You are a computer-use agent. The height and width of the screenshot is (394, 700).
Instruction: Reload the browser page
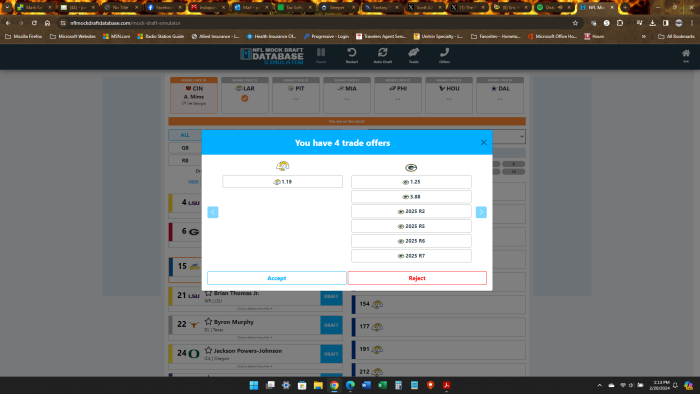[x=34, y=23]
